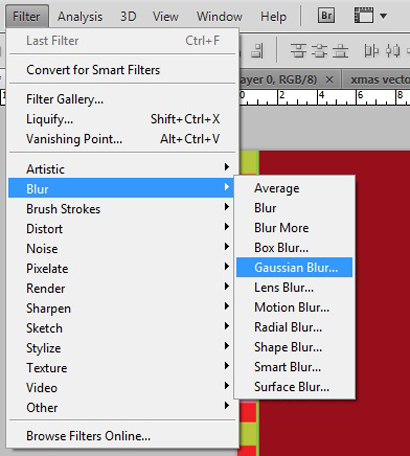Click align horizontal centers icon

393,51
